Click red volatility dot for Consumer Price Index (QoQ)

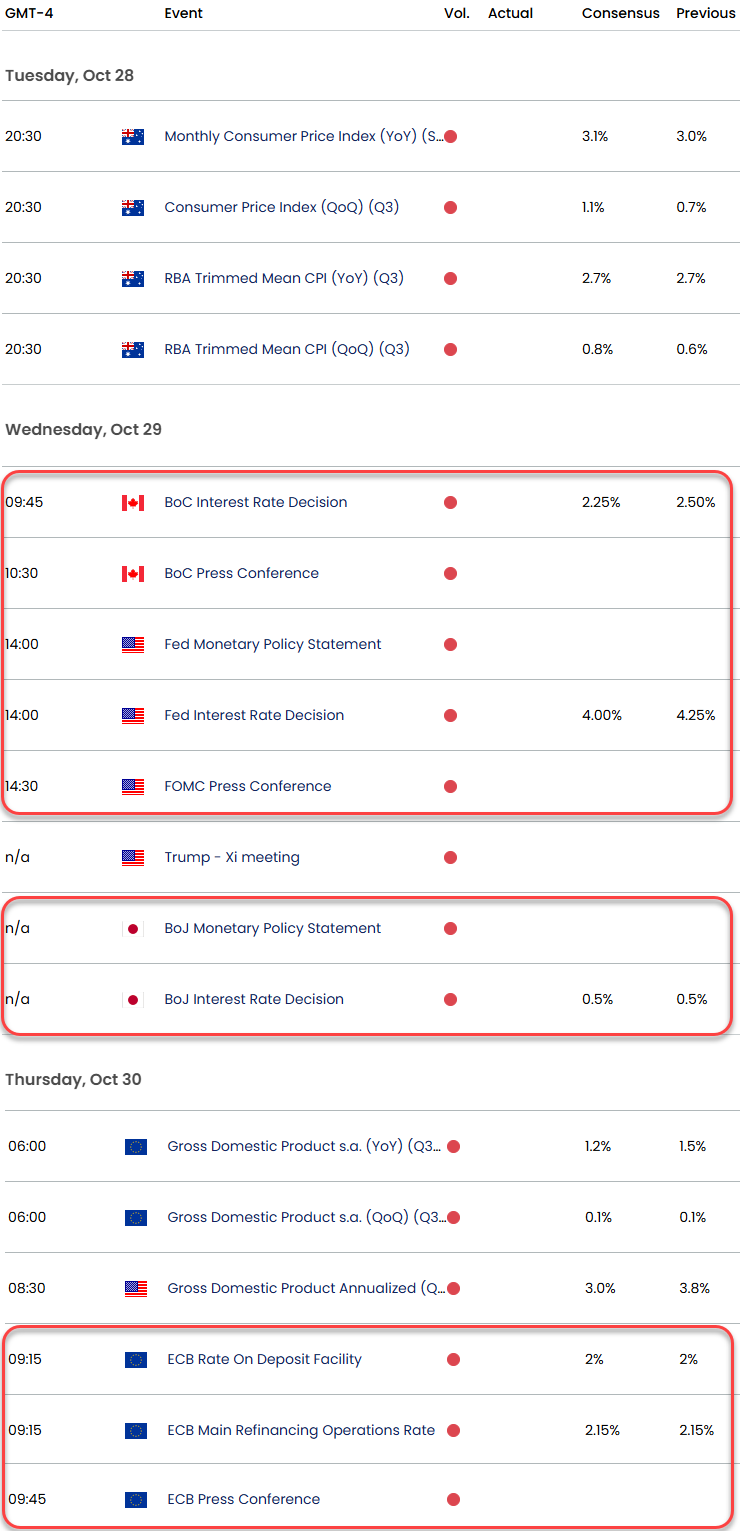click(450, 208)
